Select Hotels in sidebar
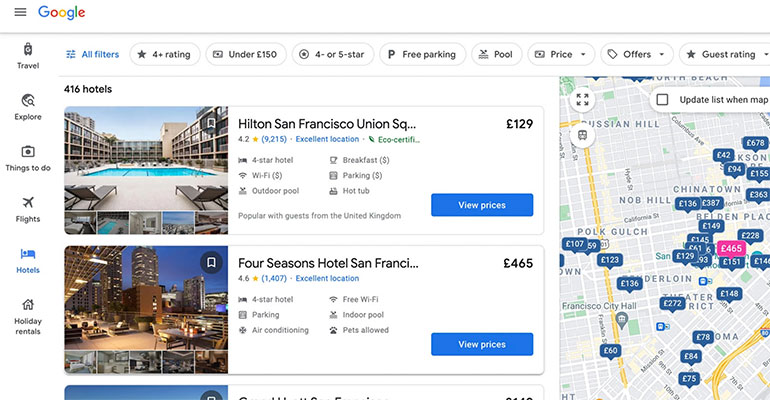770x400 pixels. coord(28,260)
